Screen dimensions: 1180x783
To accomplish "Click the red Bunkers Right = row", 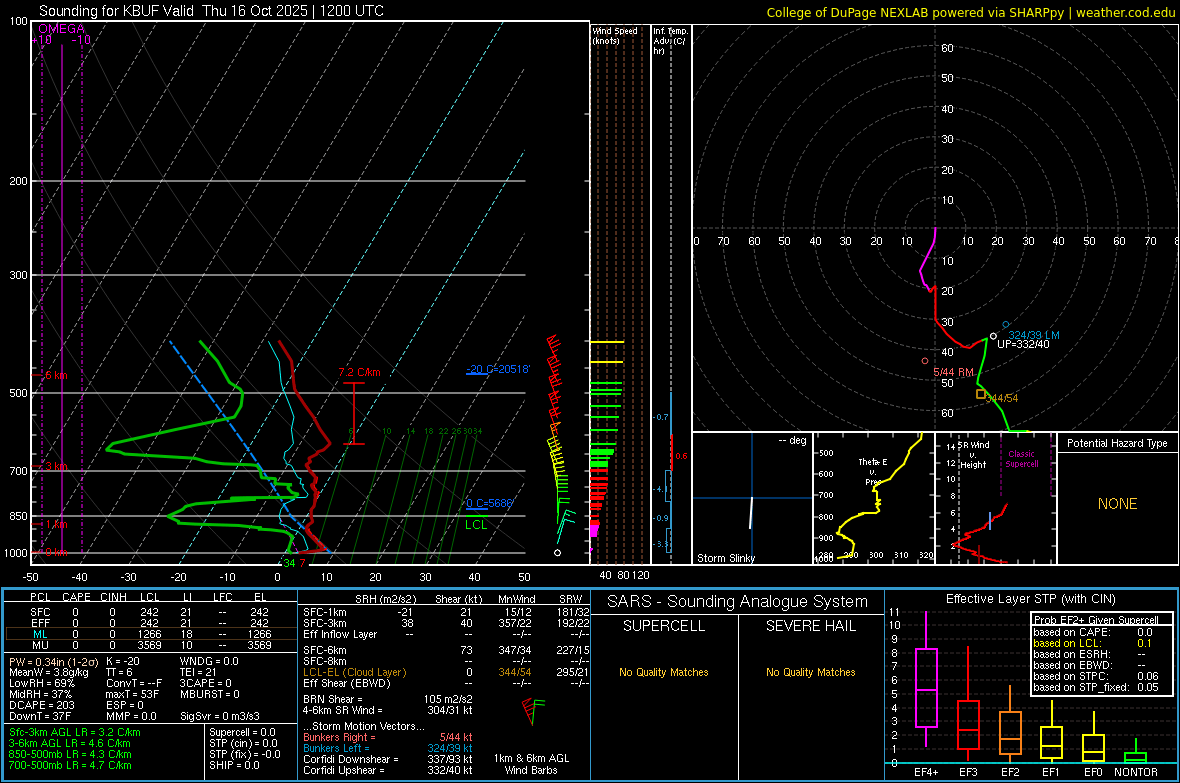I will [x=388, y=737].
